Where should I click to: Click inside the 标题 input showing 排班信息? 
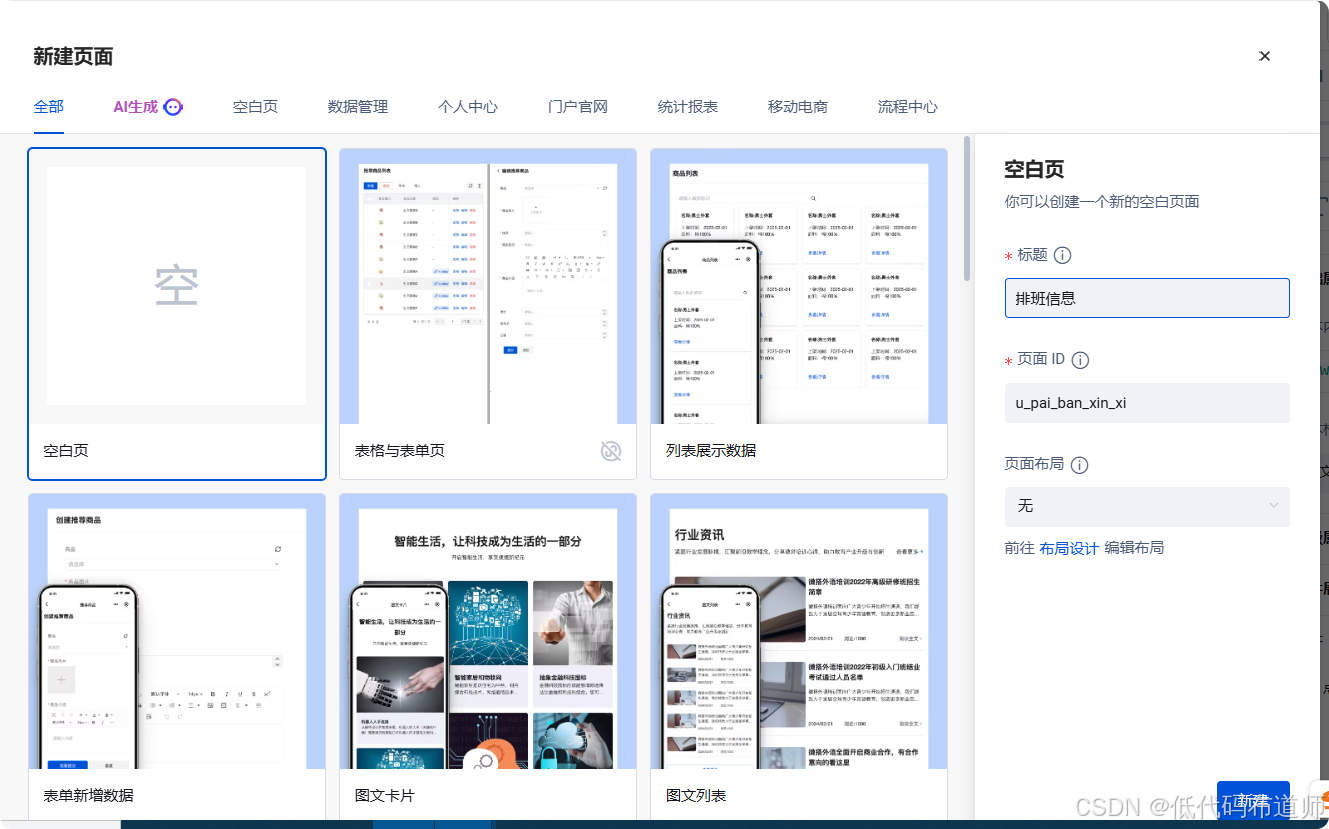click(x=1146, y=297)
